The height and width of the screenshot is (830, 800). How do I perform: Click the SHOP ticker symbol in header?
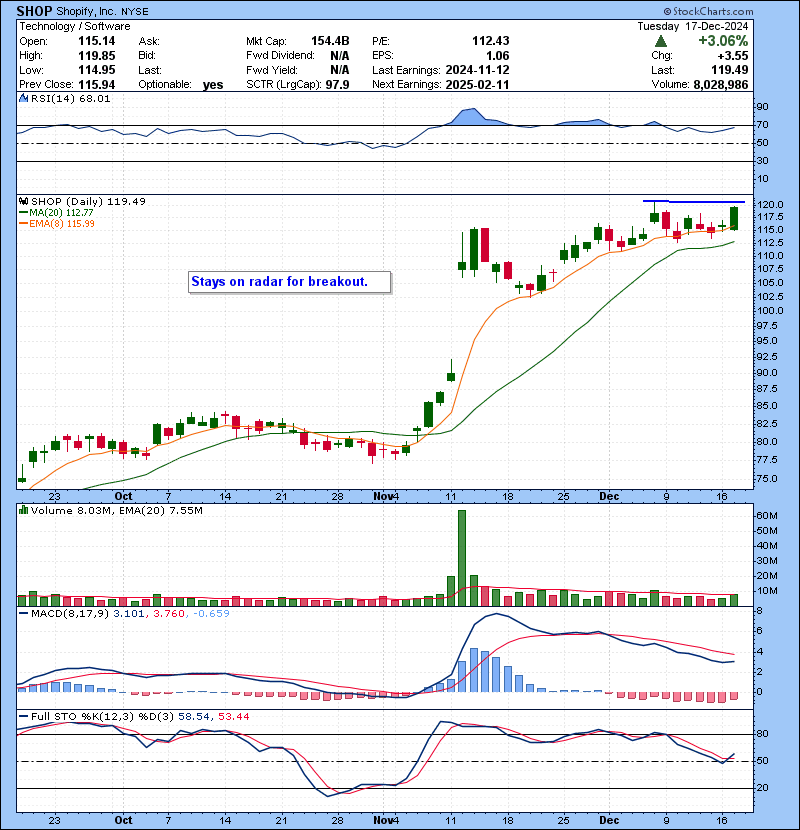click(x=34, y=11)
